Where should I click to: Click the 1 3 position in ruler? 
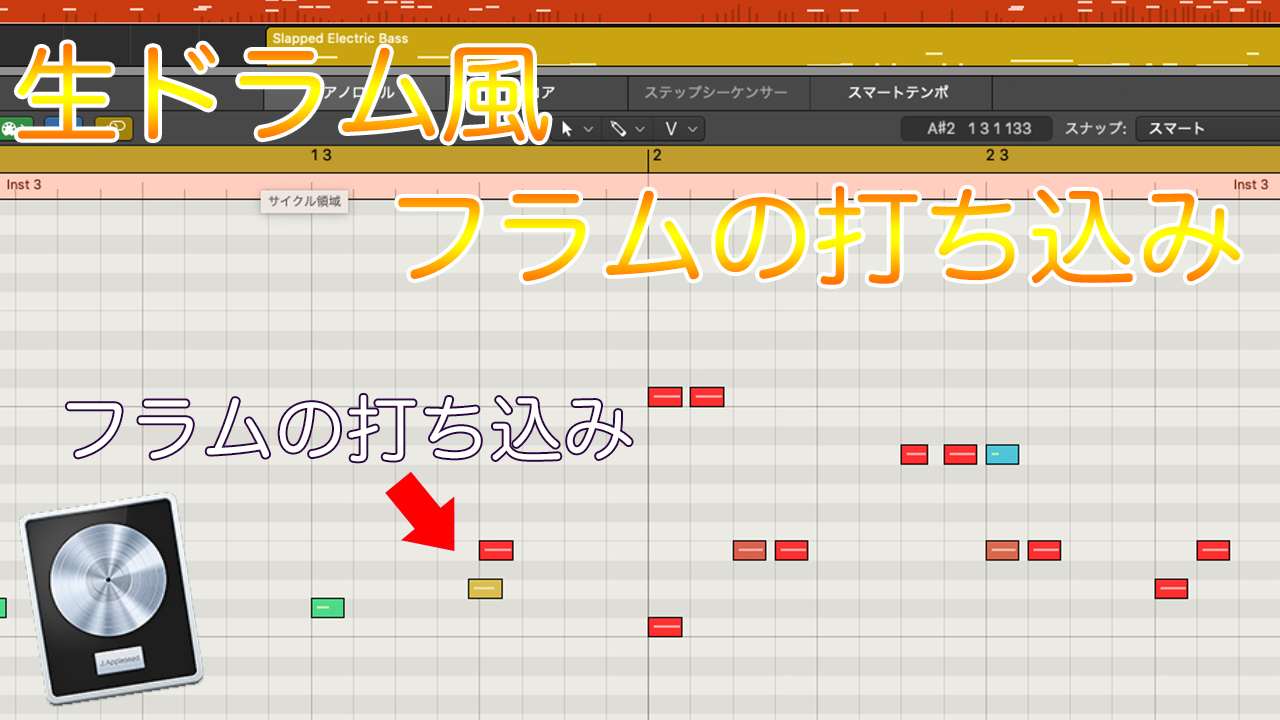click(320, 155)
